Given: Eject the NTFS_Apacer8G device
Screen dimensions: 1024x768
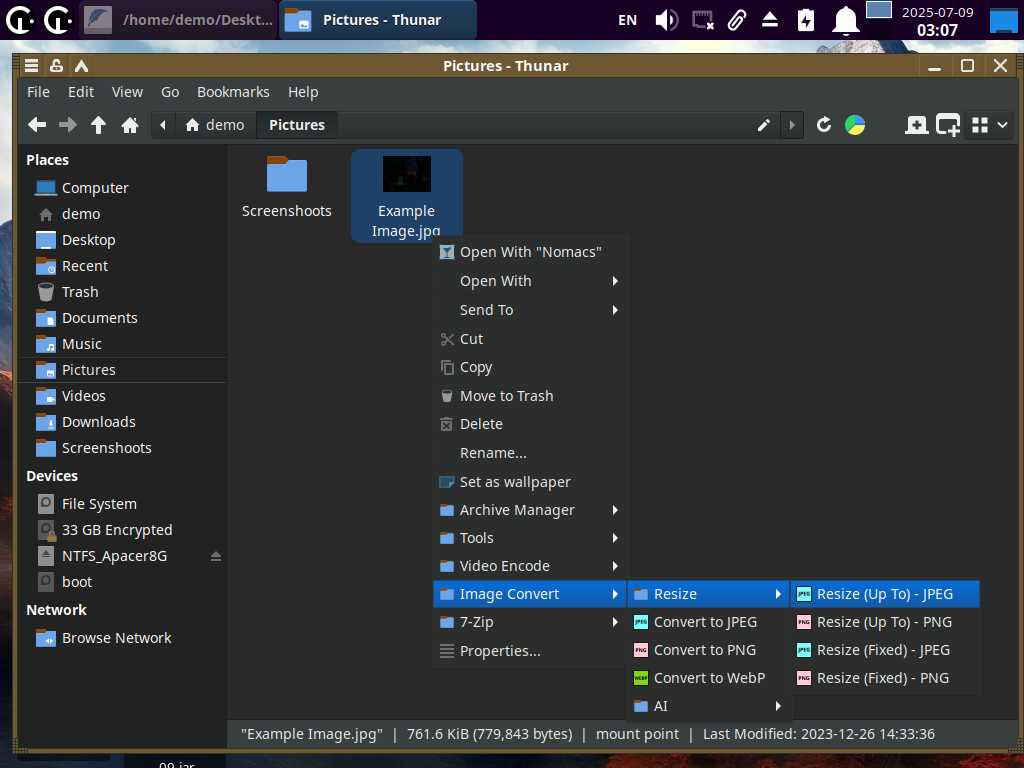Looking at the screenshot, I should click(x=216, y=556).
